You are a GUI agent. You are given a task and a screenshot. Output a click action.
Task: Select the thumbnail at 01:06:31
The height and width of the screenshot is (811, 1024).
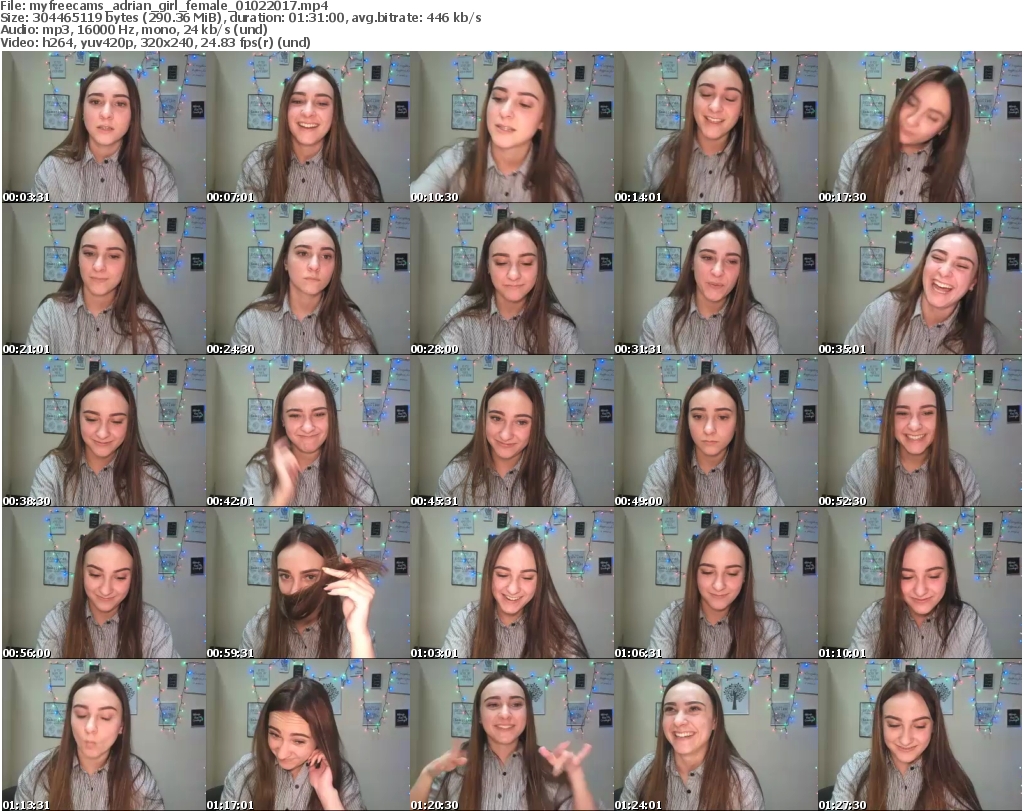716,583
